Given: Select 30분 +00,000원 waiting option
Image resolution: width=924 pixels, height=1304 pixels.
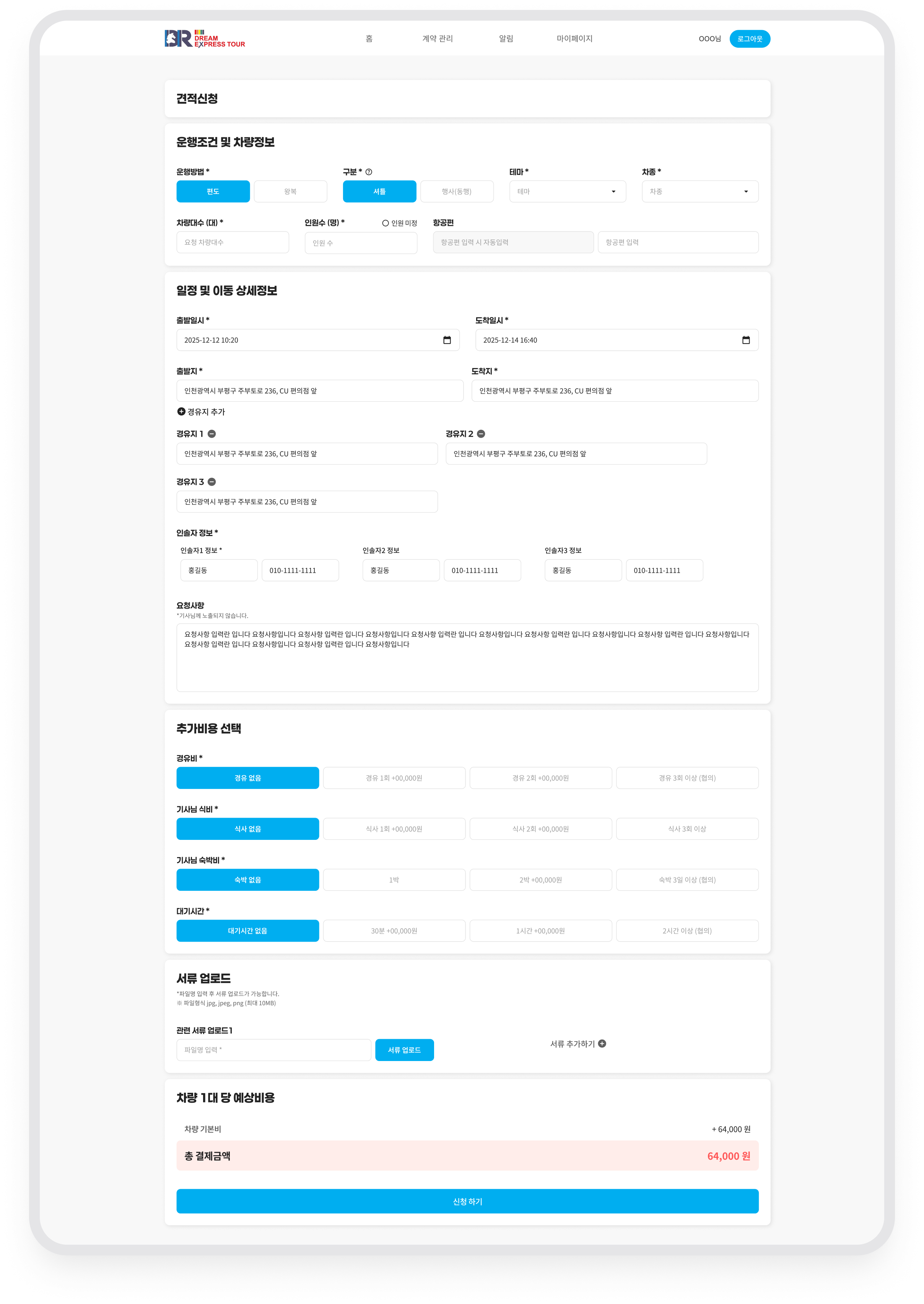Looking at the screenshot, I should (x=394, y=931).
